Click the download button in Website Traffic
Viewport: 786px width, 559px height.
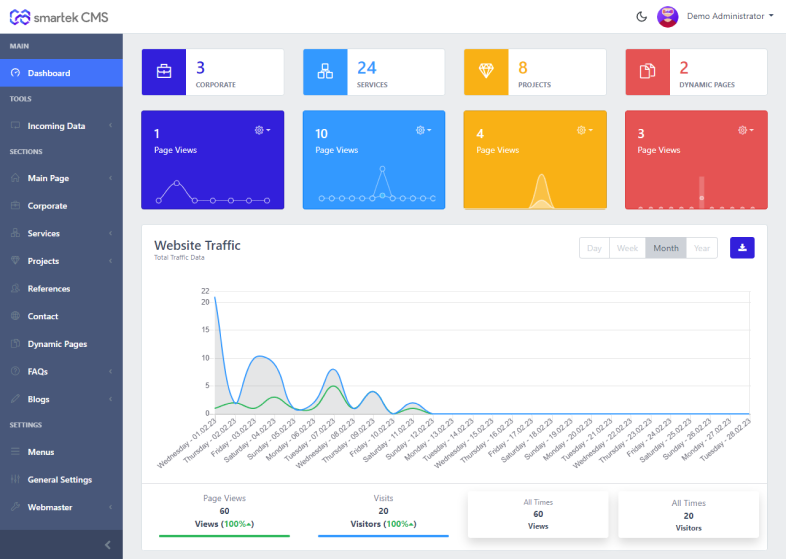[742, 248]
